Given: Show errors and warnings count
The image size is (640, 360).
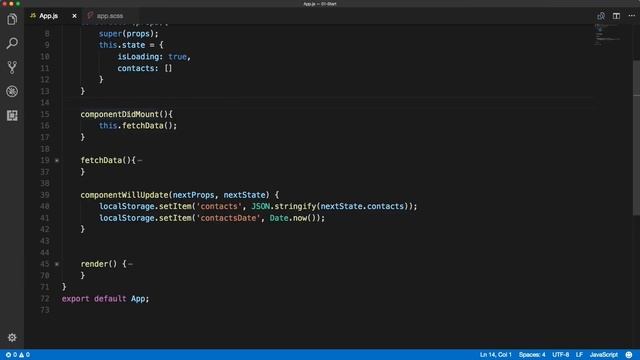Looking at the screenshot, I should point(18,355).
